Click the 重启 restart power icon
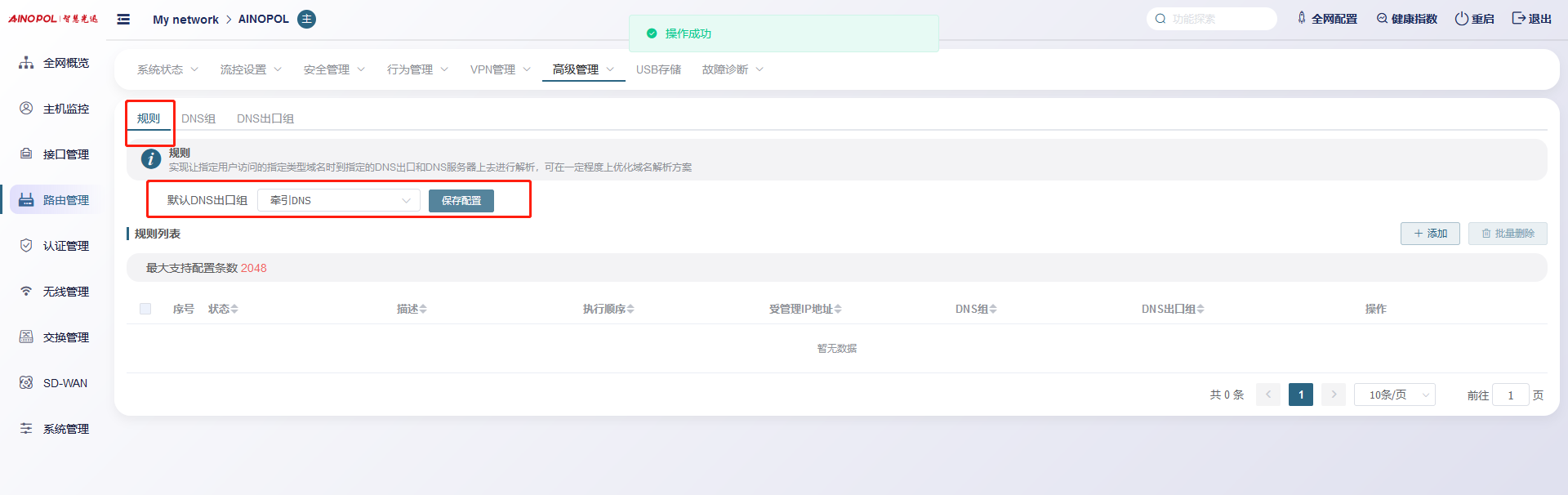 pyautogui.click(x=1461, y=19)
